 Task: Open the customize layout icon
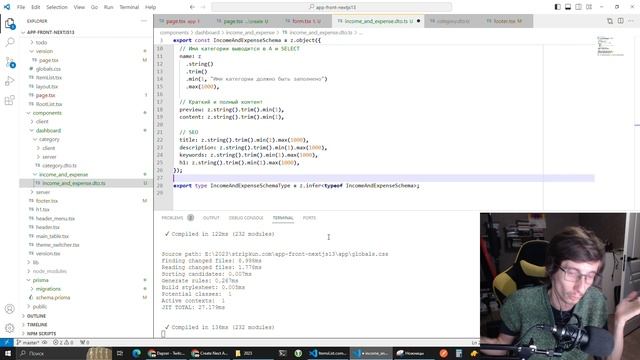(589, 7)
